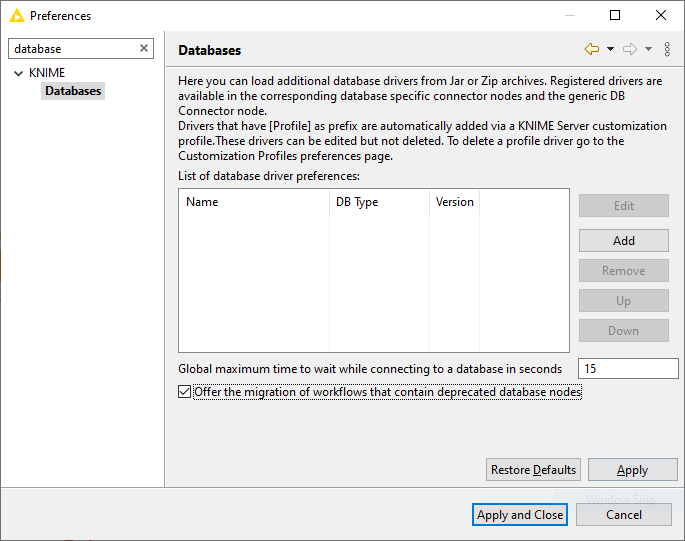Close the Preferences window
Screen dimensions: 685x541
click(661, 15)
